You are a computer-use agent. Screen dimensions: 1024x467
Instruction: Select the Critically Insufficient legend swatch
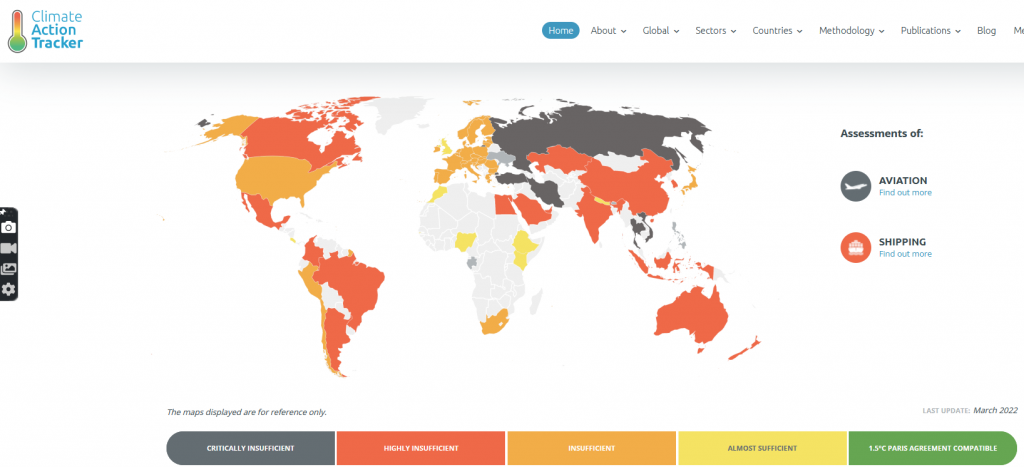pos(250,448)
